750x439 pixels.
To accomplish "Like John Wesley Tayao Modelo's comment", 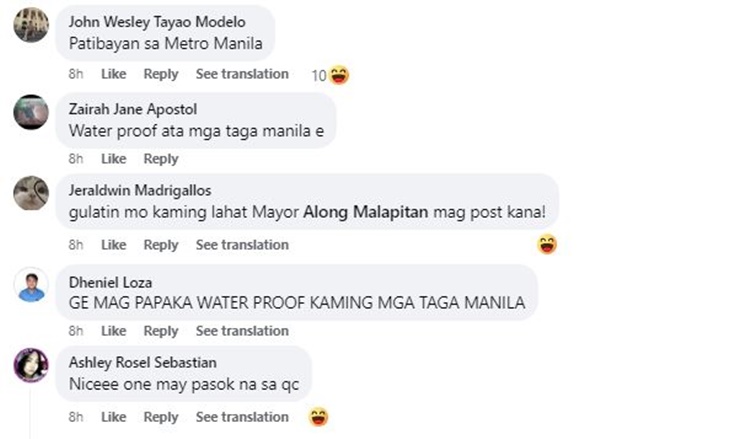I will 113,74.
